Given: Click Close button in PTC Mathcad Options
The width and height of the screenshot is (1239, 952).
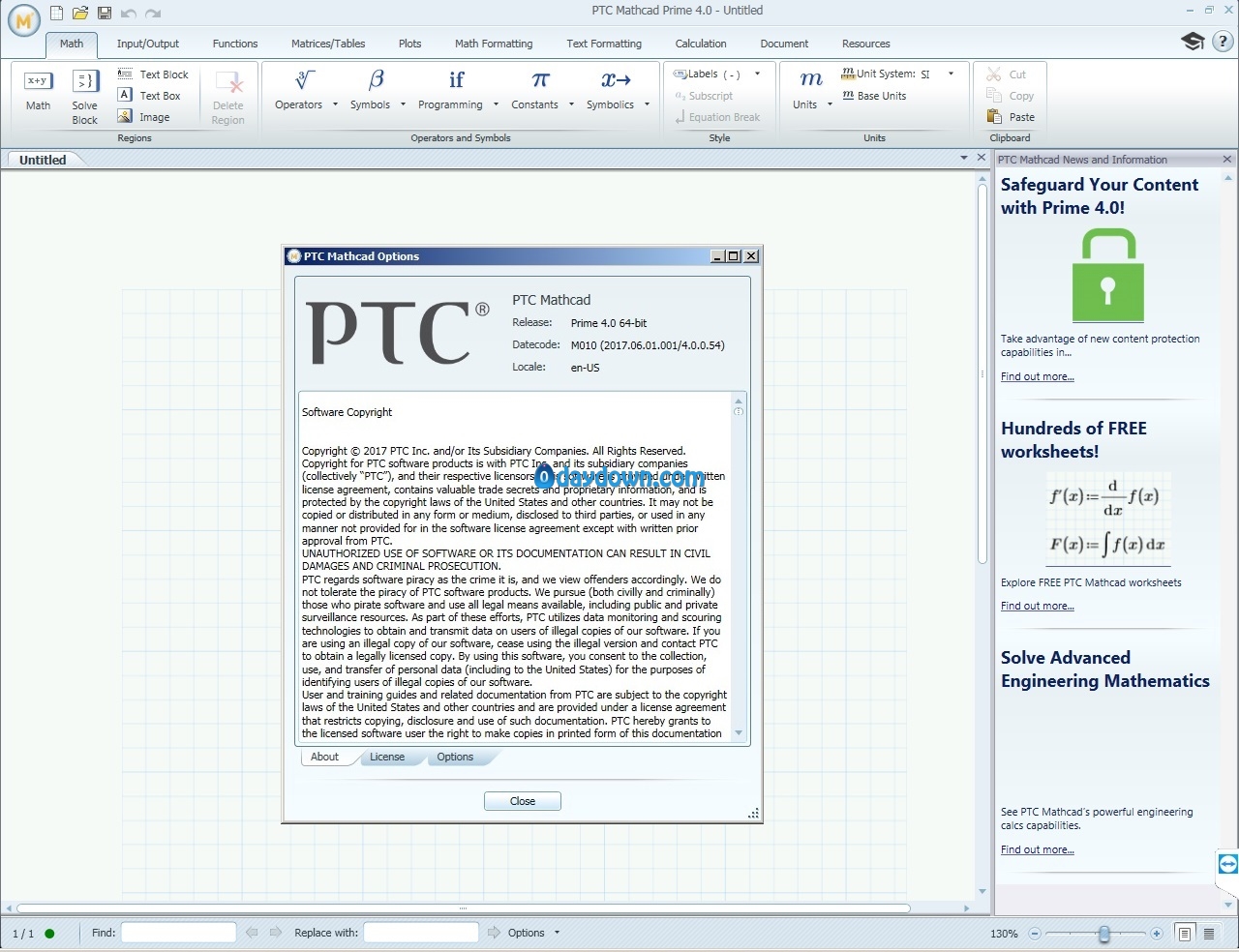Looking at the screenshot, I should 523,801.
